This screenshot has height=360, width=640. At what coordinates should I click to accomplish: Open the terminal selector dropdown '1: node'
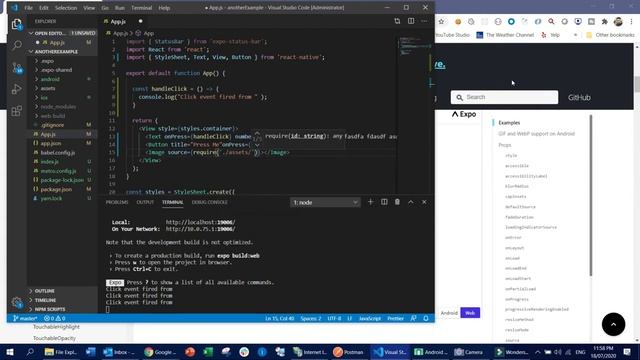coord(325,202)
